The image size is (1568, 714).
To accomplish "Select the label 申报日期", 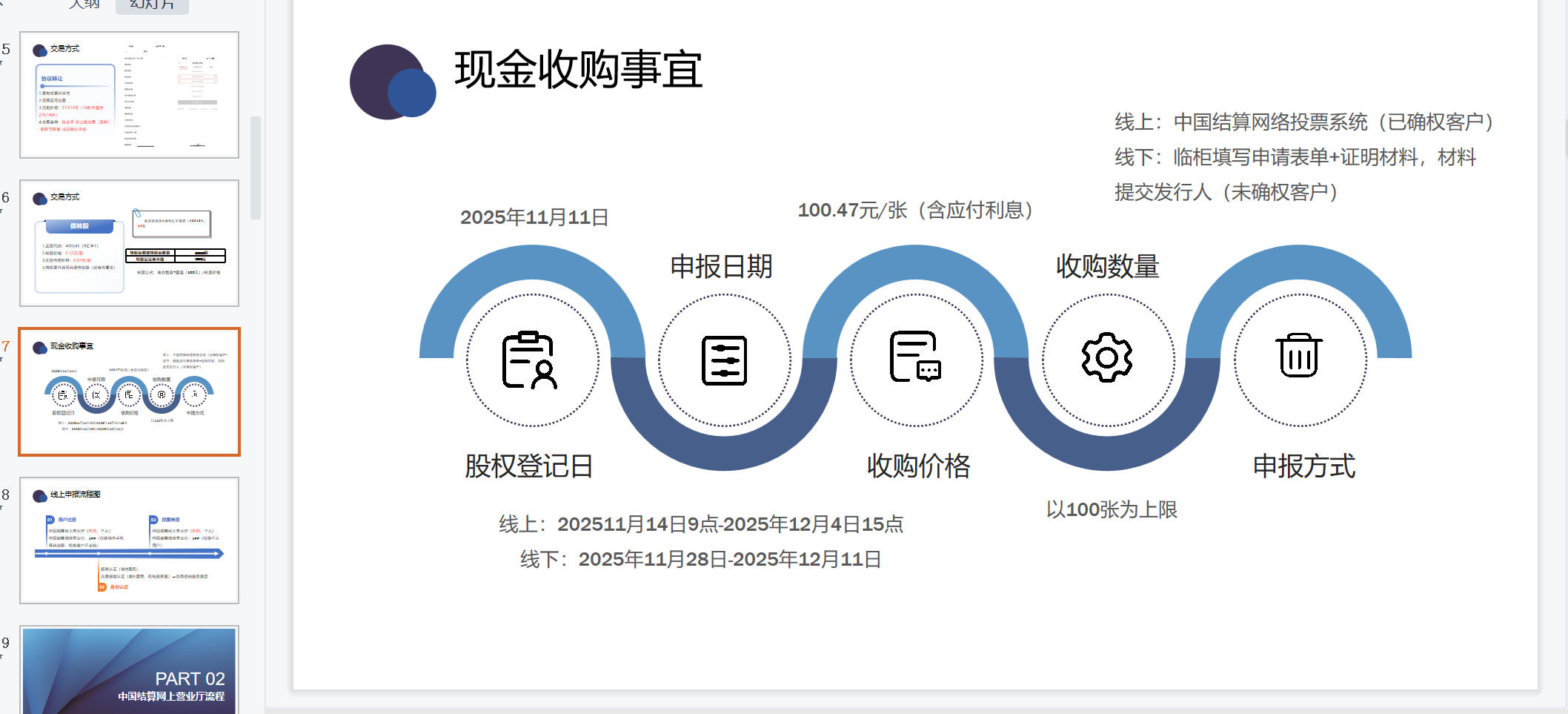I will 722,266.
